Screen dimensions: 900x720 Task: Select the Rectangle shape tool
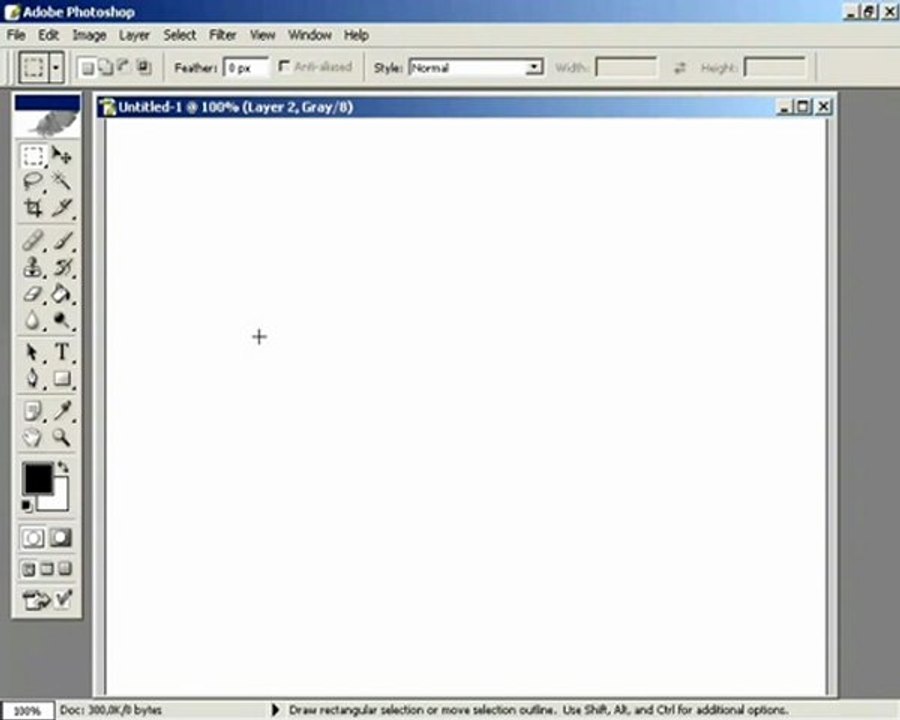[61, 378]
